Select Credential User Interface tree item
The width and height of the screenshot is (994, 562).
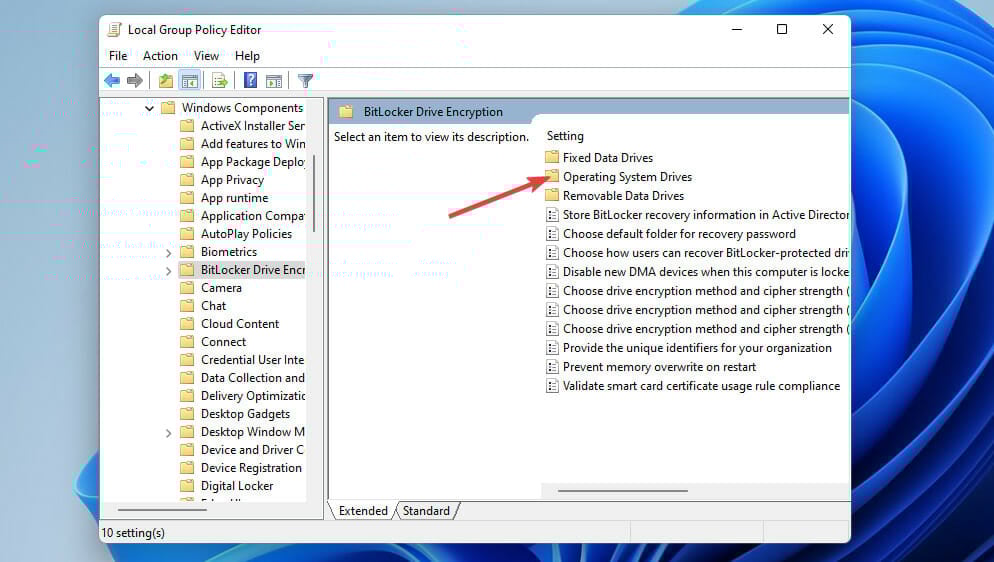(x=252, y=360)
